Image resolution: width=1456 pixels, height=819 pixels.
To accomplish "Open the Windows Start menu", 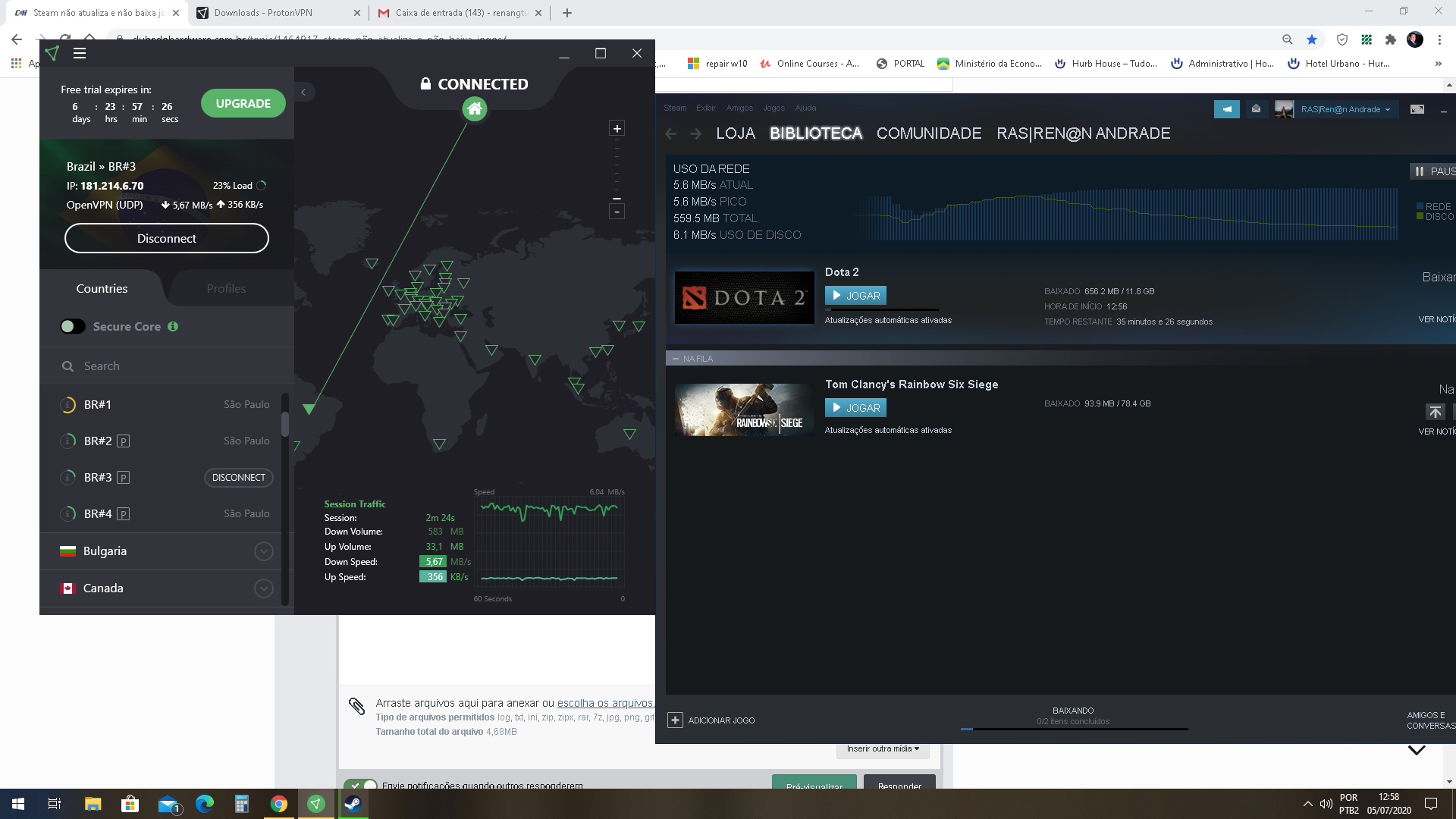I will [x=18, y=804].
